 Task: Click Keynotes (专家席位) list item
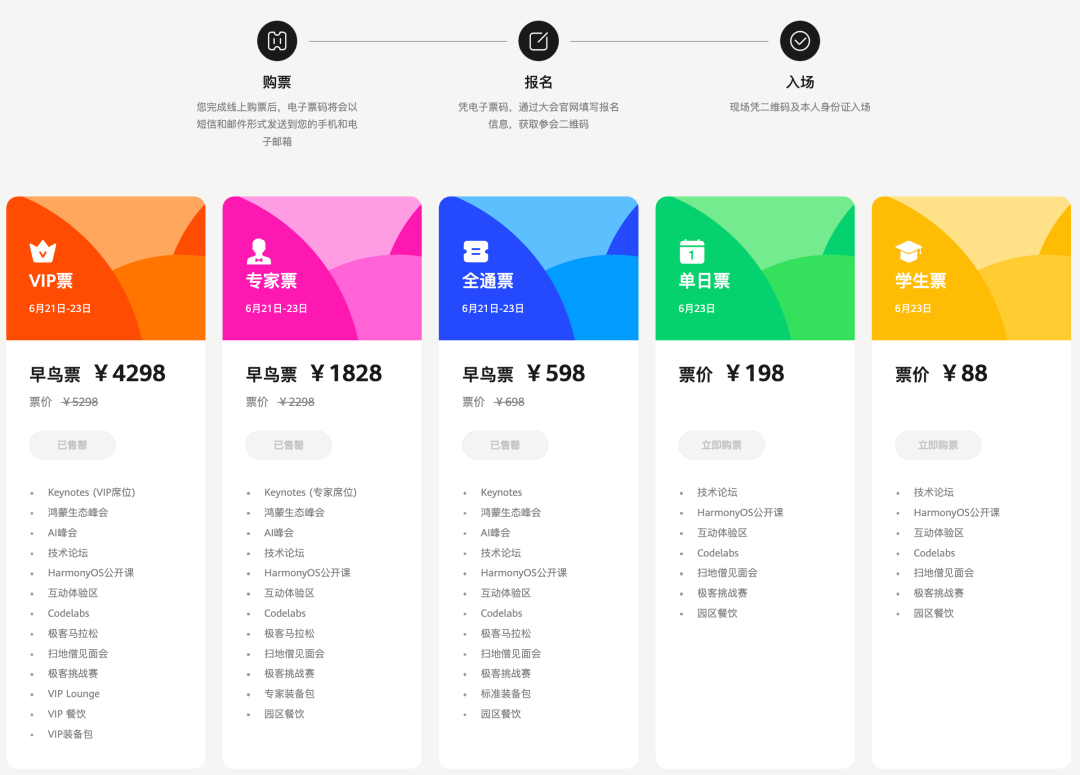311,493
